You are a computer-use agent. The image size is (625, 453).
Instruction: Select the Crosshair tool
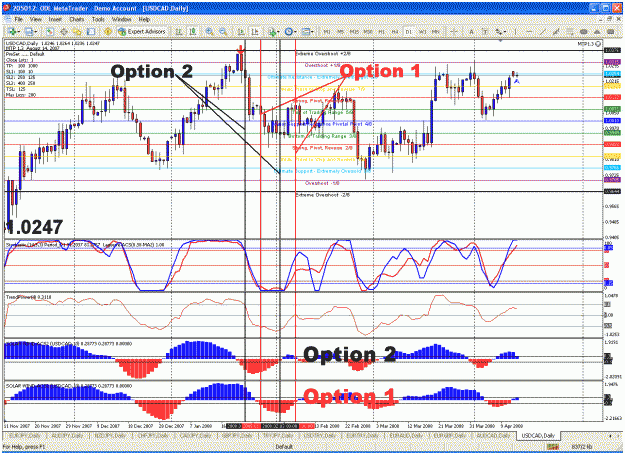coord(454,32)
